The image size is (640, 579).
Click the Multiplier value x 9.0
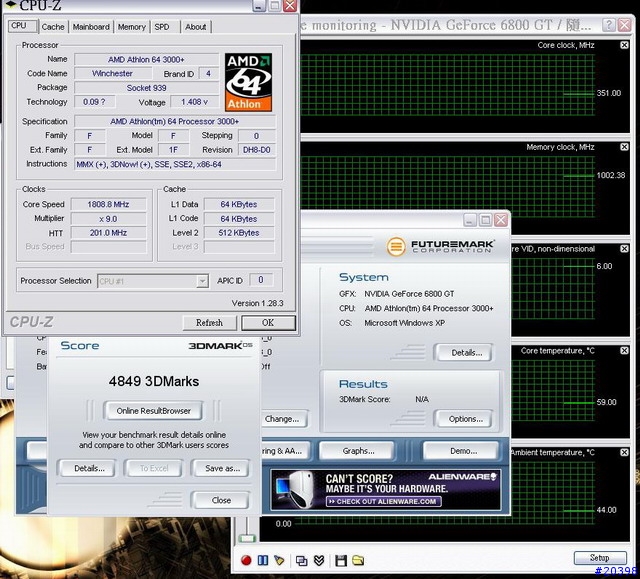[108, 219]
